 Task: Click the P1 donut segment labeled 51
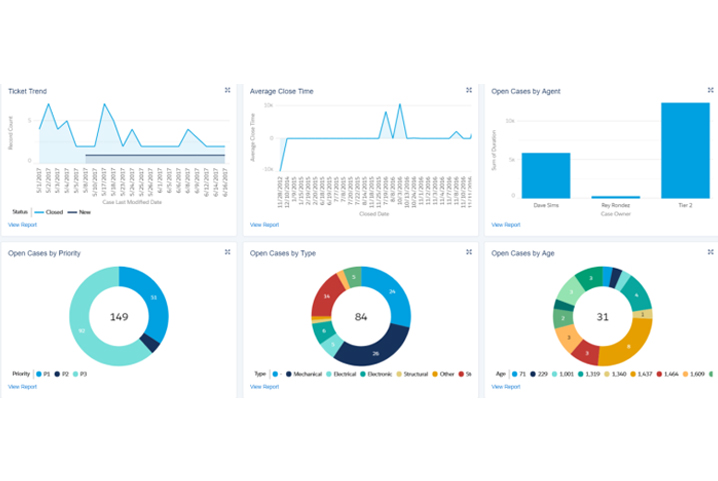[x=153, y=298]
